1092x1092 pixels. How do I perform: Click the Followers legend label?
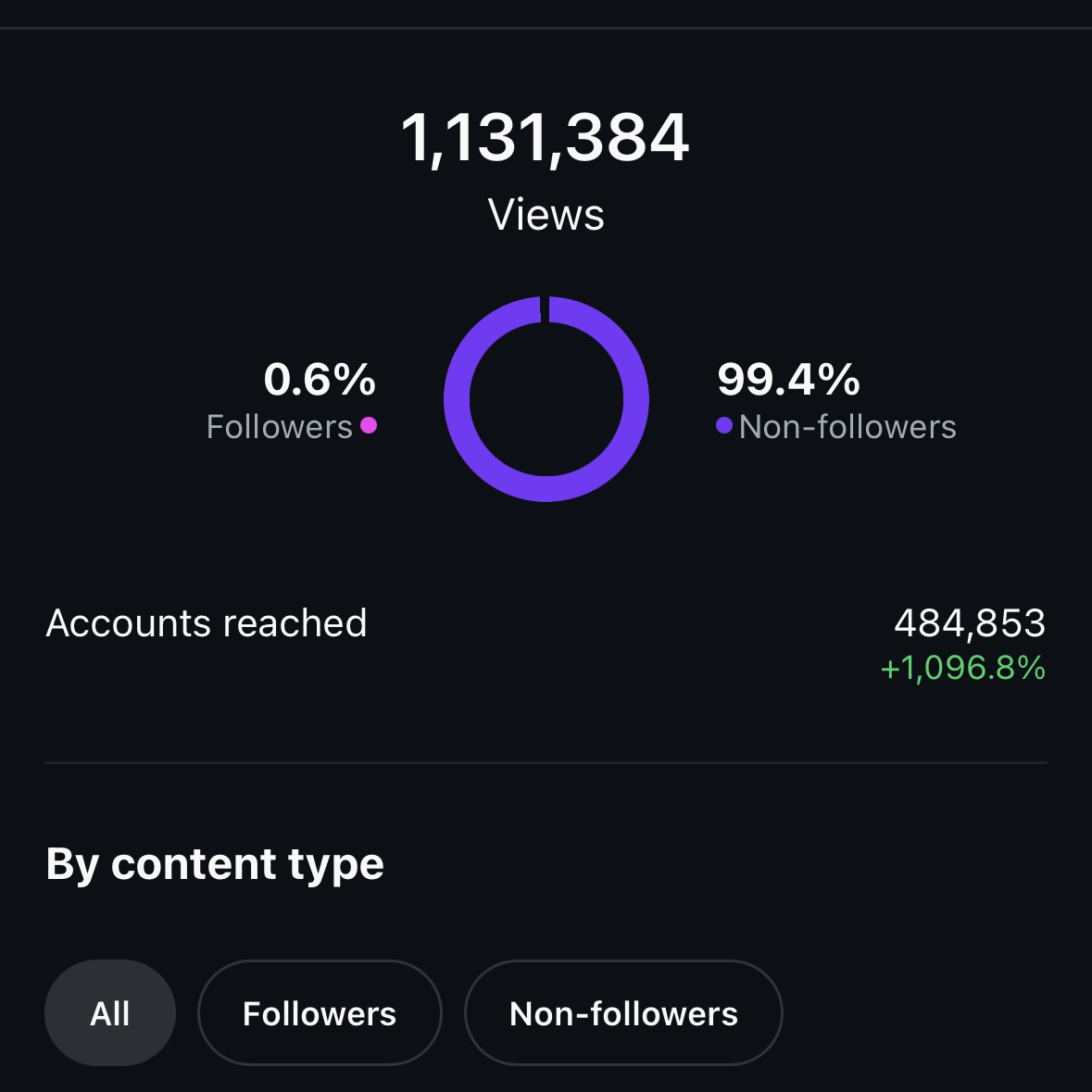[x=280, y=426]
